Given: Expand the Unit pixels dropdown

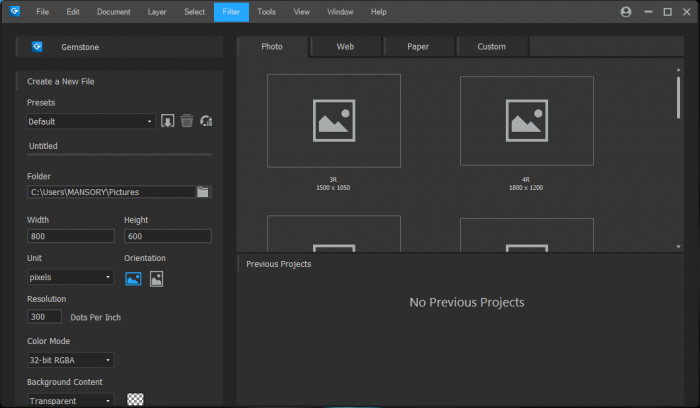Looking at the screenshot, I should 70,277.
